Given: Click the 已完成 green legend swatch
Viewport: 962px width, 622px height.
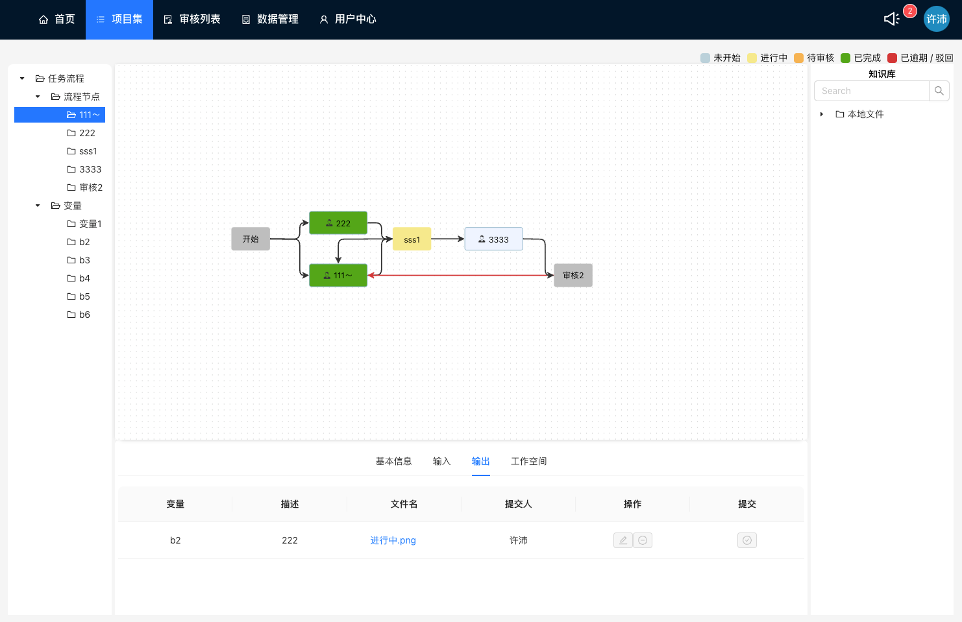Looking at the screenshot, I should pyautogui.click(x=845, y=58).
